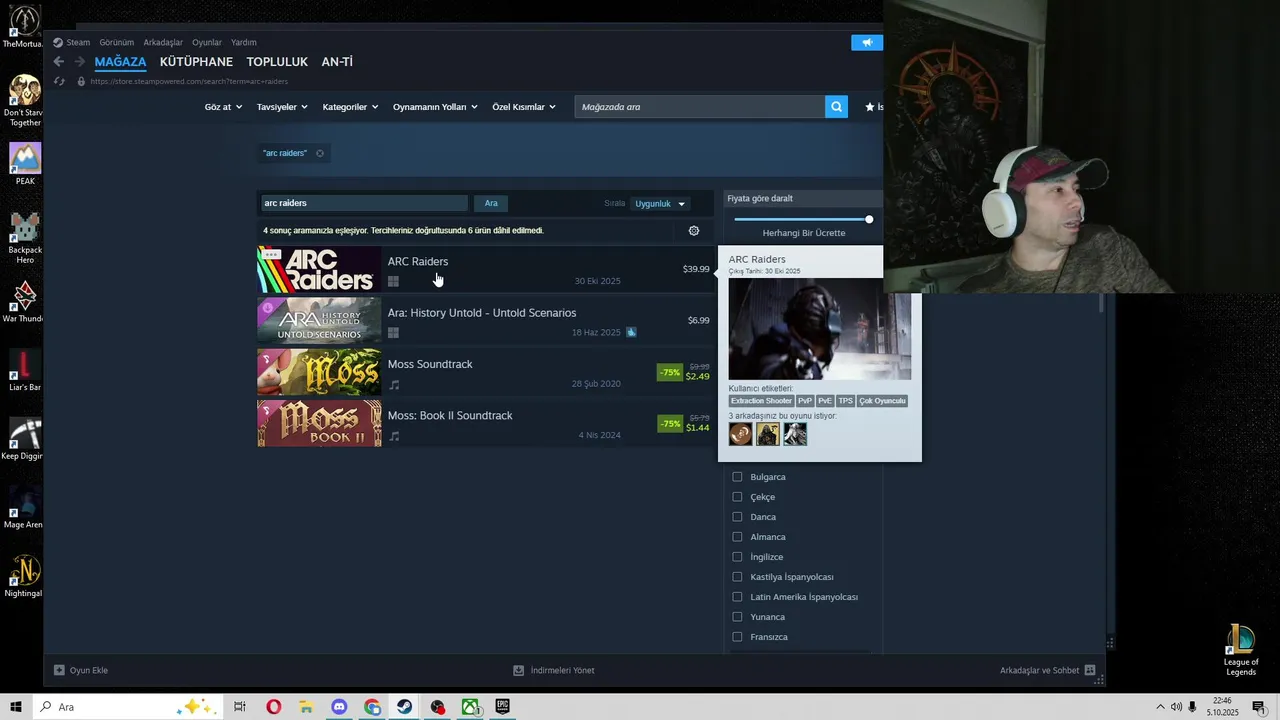
Task: Open Task View on the taskbar
Action: [x=240, y=707]
